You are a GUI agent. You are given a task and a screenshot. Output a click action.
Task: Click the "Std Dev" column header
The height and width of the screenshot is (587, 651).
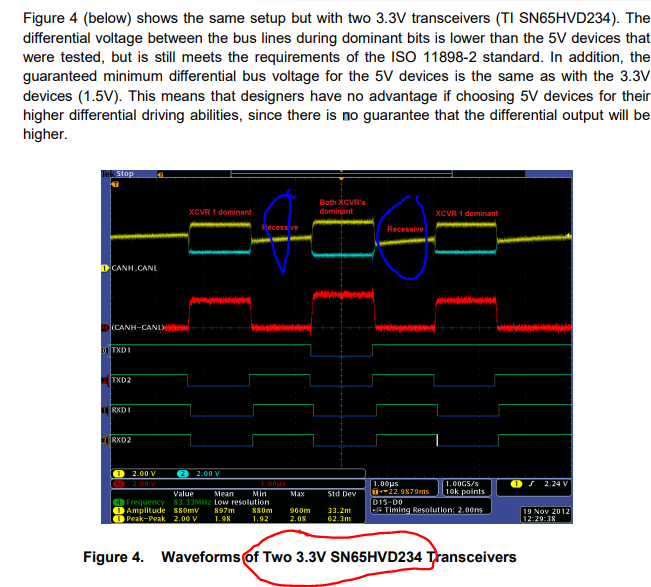(342, 494)
